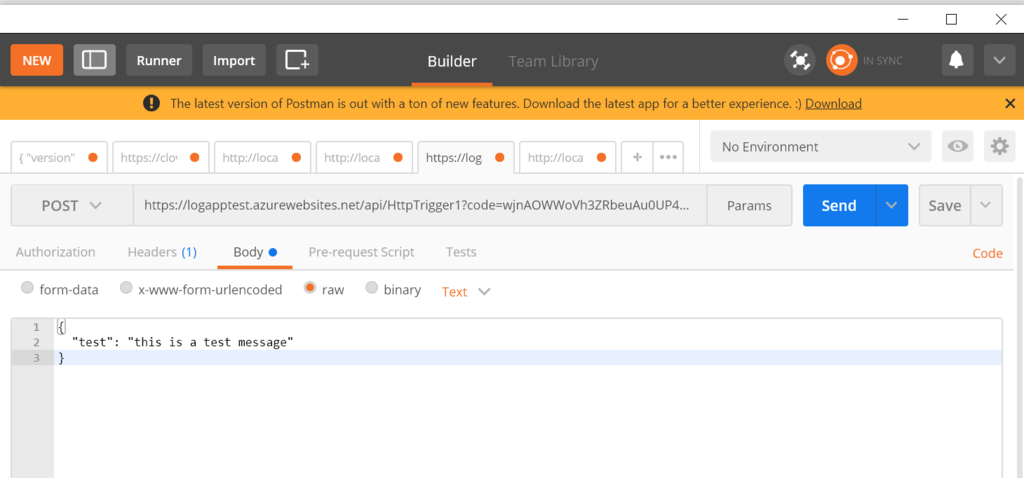Open the notifications bell
The image size is (1024, 478).
pyautogui.click(x=957, y=60)
